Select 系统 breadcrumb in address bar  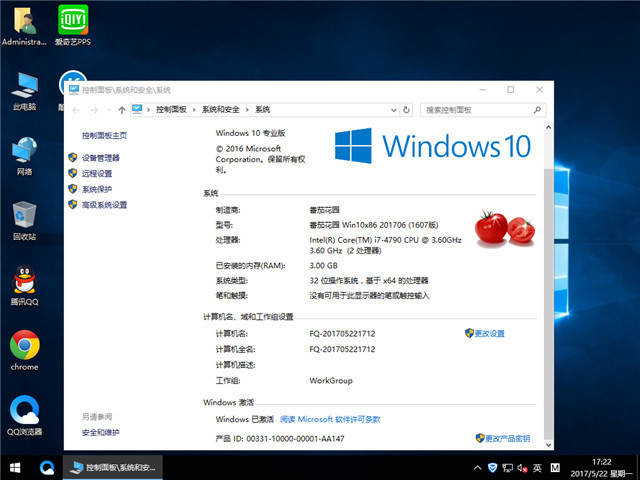pos(262,109)
